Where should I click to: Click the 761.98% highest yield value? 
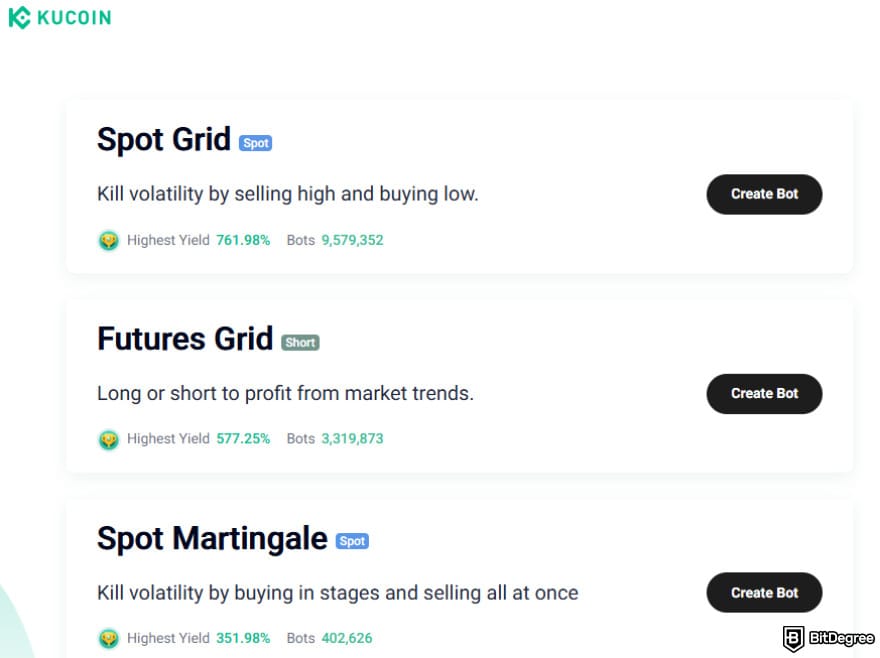coord(243,240)
